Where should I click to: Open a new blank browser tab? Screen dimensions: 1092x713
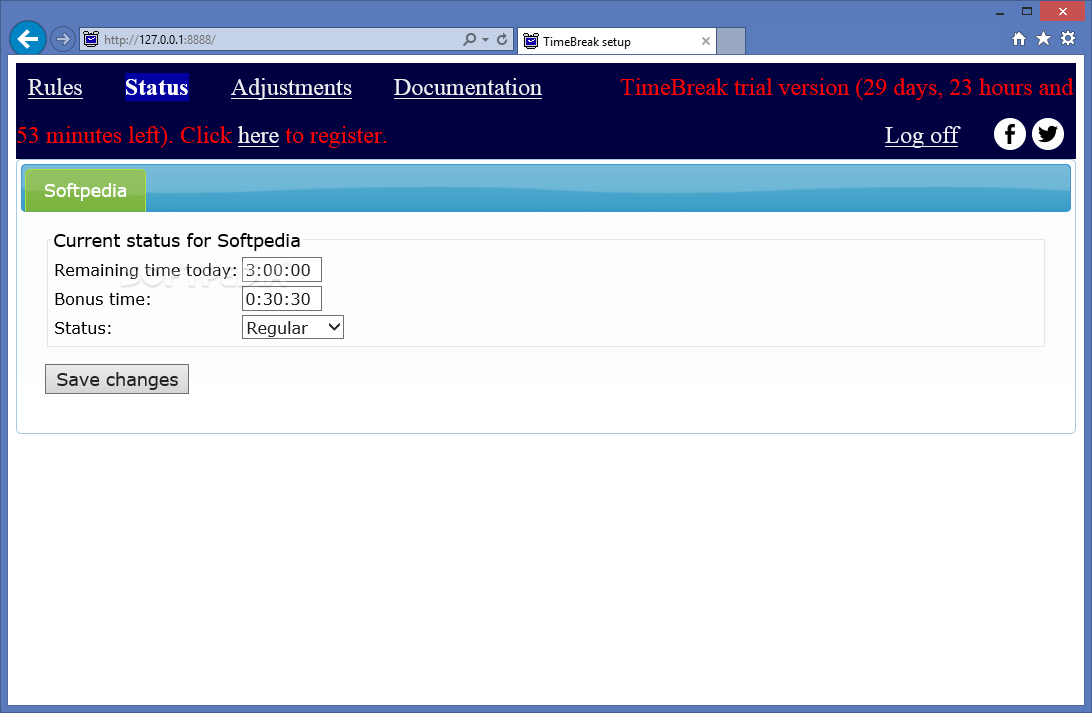coord(731,41)
